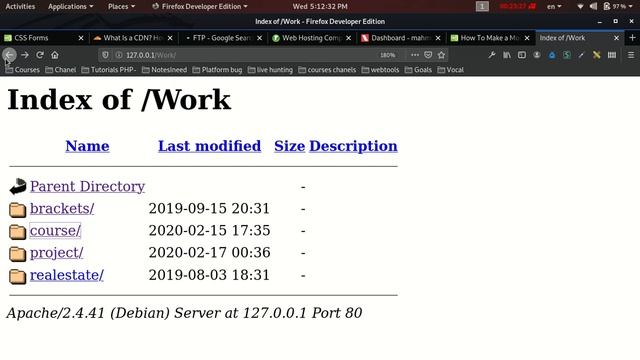
Task: Click the volume speaker tray icon
Action: [593, 7]
